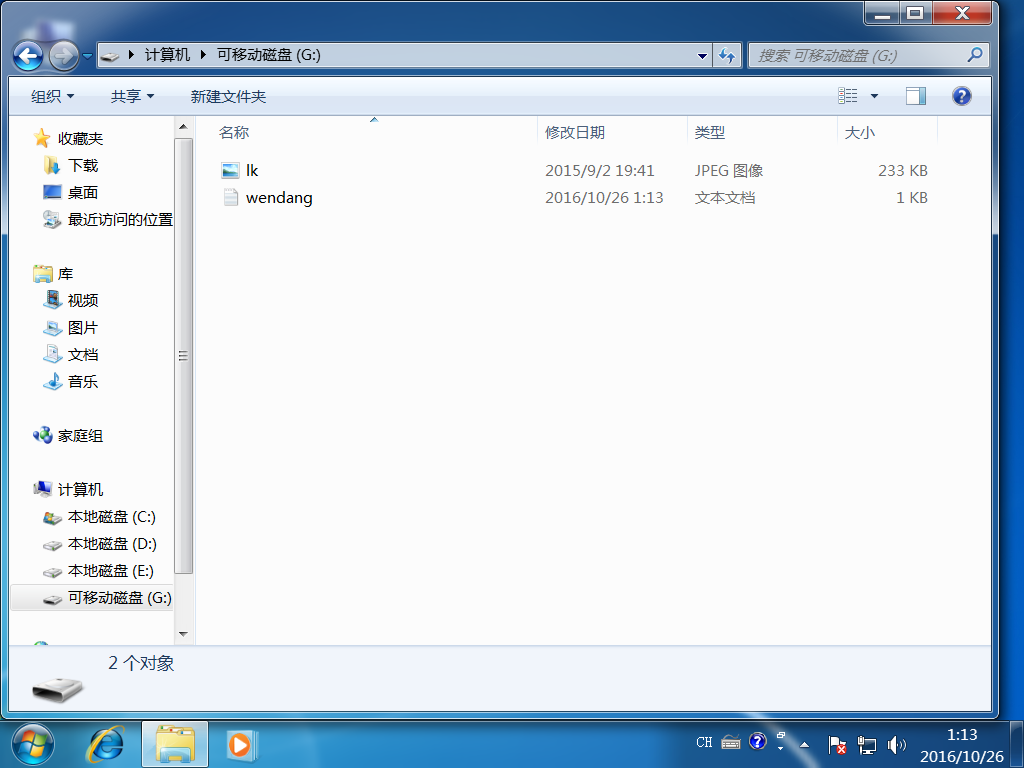This screenshot has width=1024, height=768.
Task: Select 库 in navigation pane
Action: point(65,274)
